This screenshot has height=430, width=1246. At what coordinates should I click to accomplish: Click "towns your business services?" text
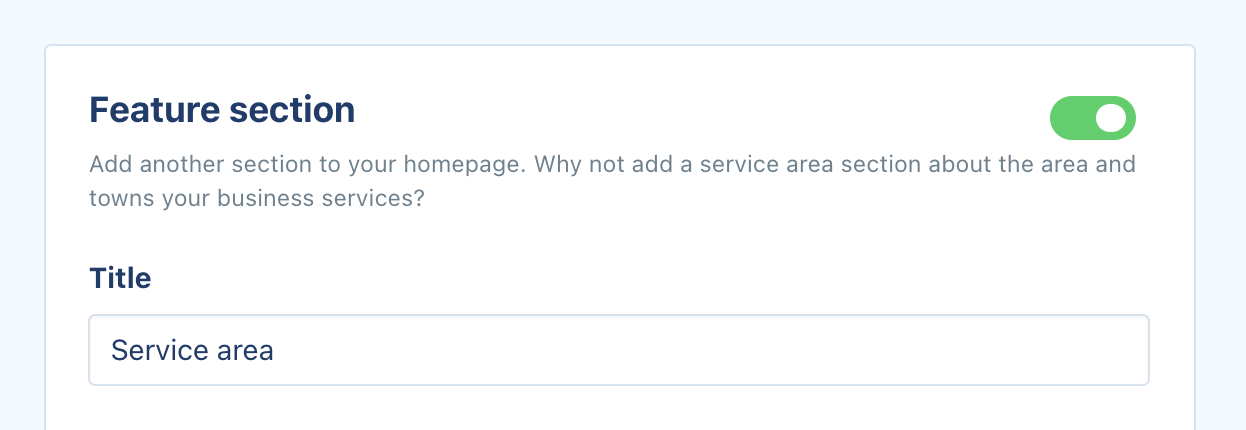coord(258,198)
